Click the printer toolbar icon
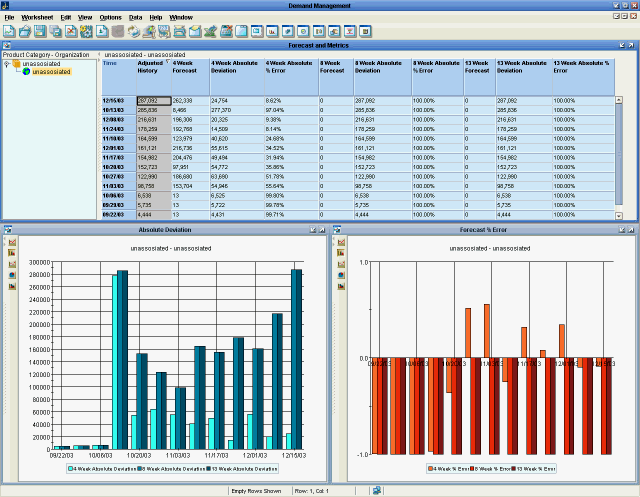This screenshot has height=497, width=640. point(180,31)
